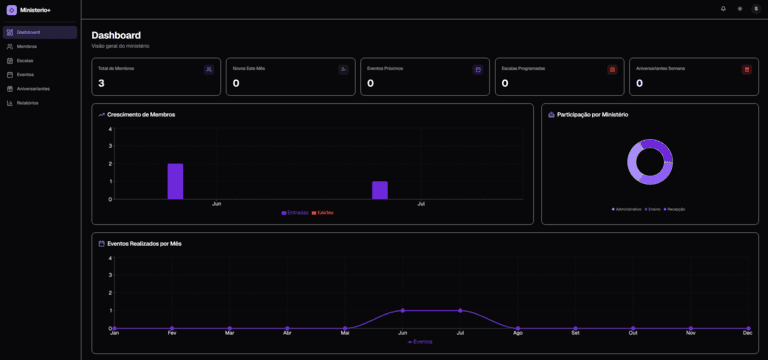Image resolution: width=768 pixels, height=360 pixels.
Task: Click the Set label on events axis
Action: click(576, 333)
